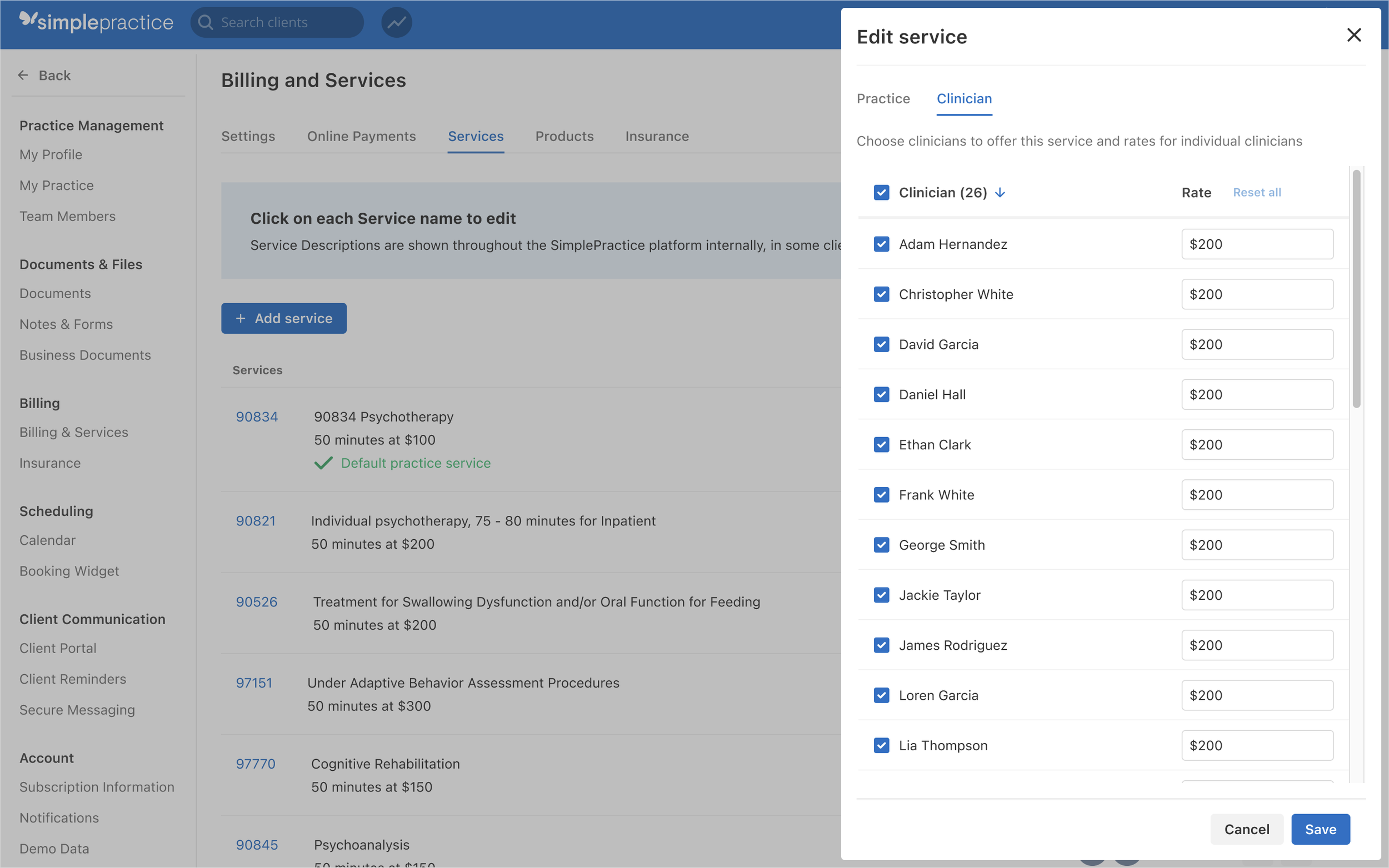Viewport: 1389px width, 868px height.
Task: Open Calendar settings
Action: 47,540
